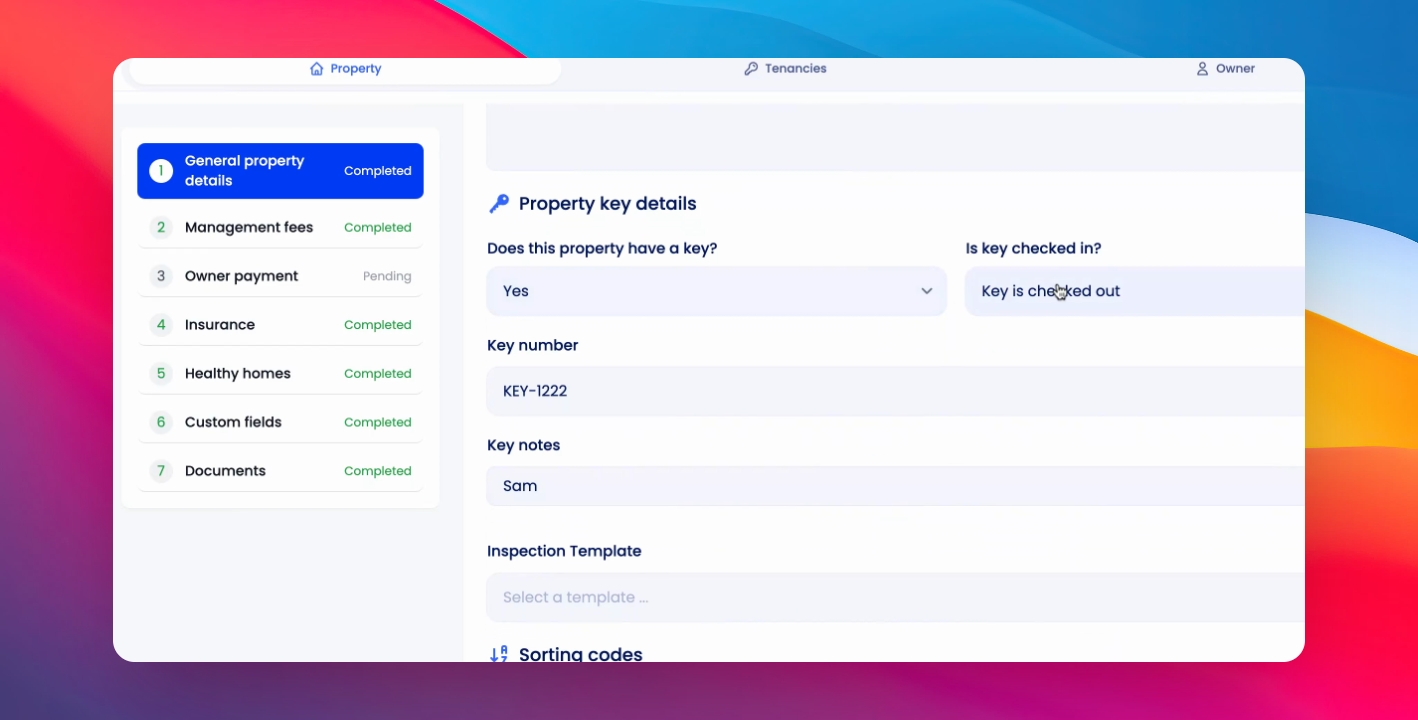Open the Owner payment step
1418x720 pixels.
280,276
